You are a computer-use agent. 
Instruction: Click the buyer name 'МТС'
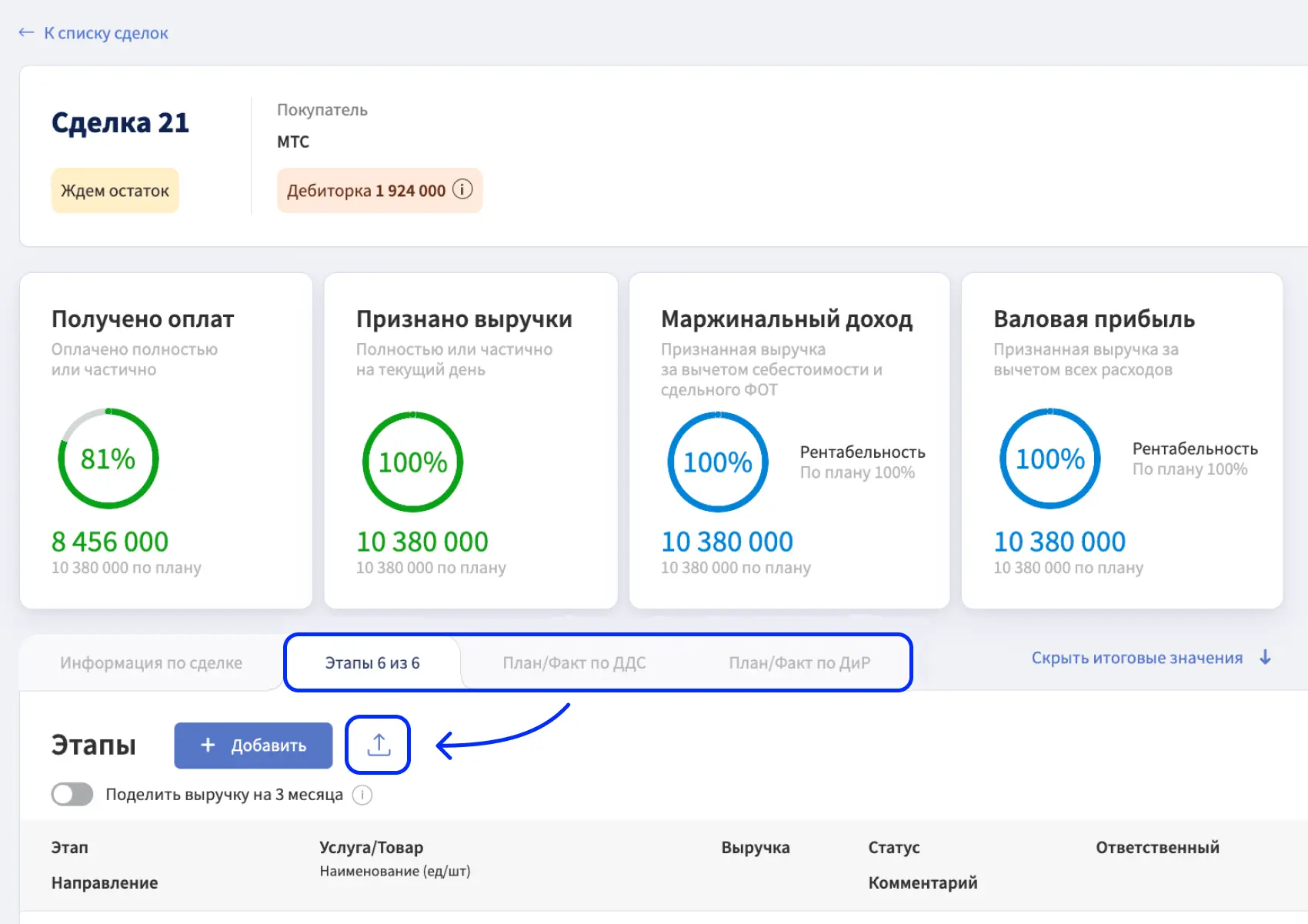point(293,142)
